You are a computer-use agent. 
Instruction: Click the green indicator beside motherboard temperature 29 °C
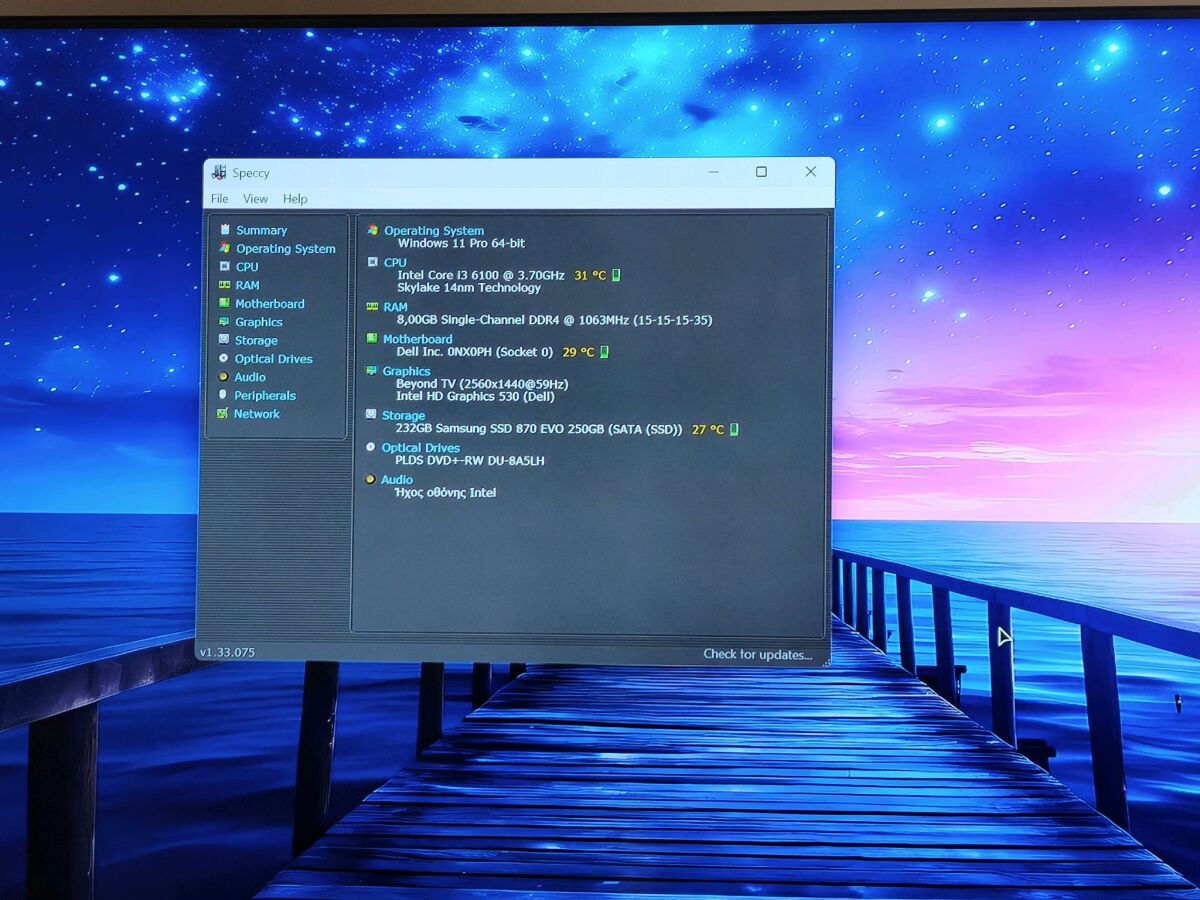(604, 352)
